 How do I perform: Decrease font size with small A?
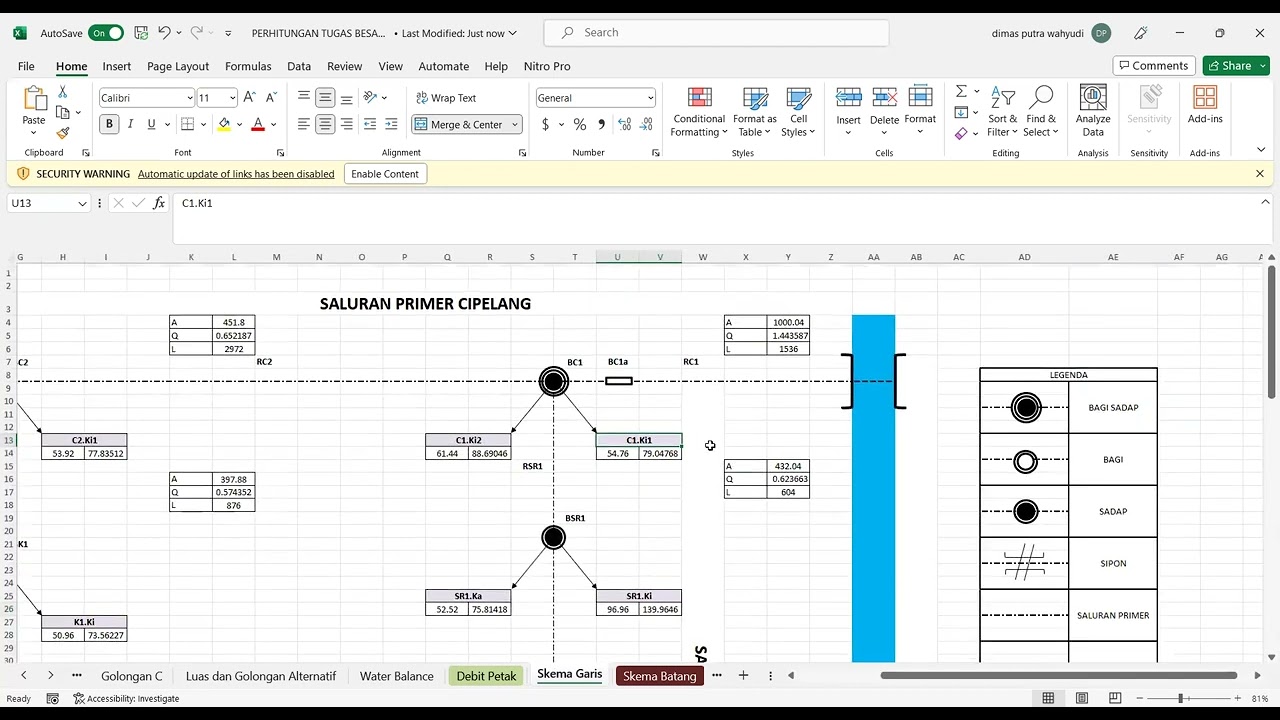(271, 98)
